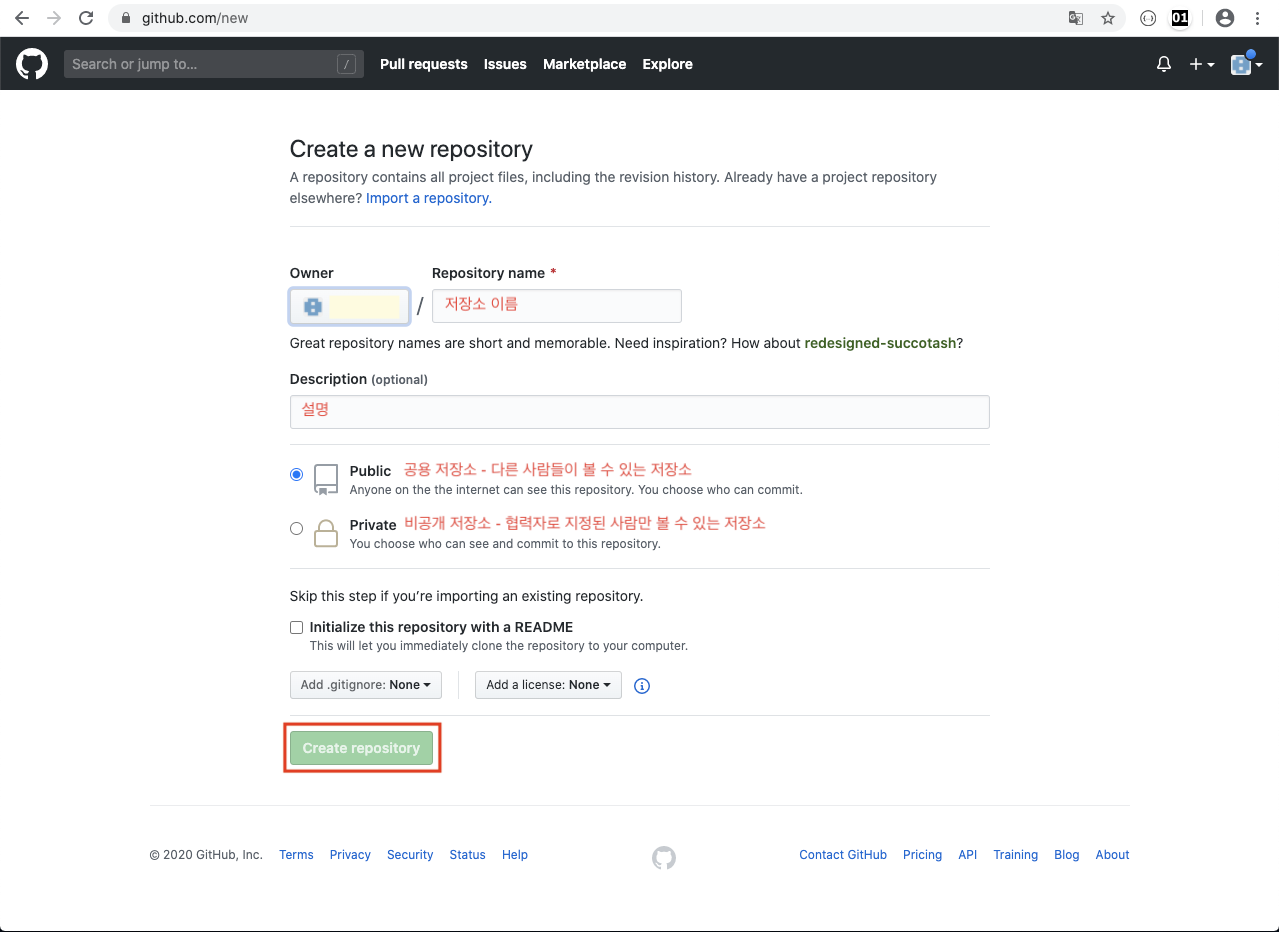
Task: Open the Status footer link
Action: [467, 855]
